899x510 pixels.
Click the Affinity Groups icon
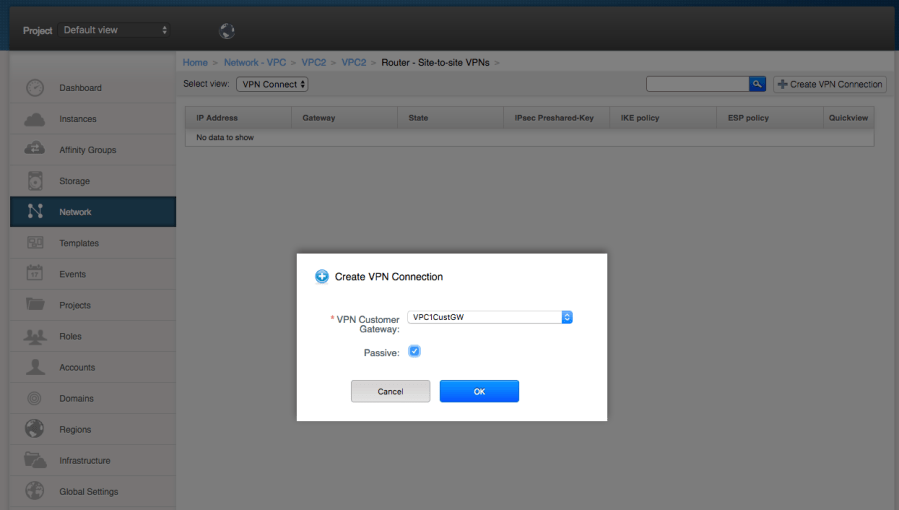[x=35, y=150]
